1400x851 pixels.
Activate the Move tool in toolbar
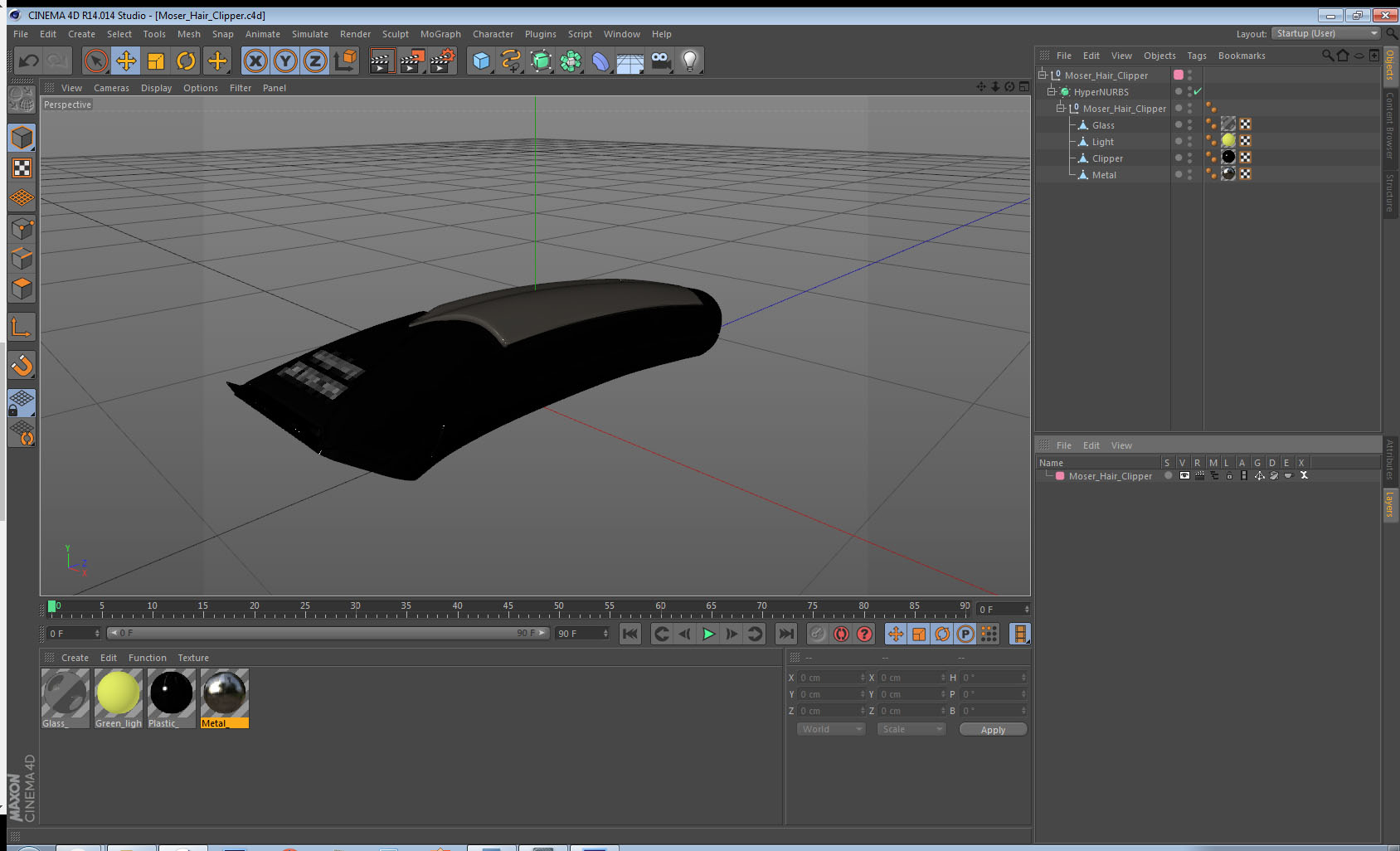click(126, 61)
